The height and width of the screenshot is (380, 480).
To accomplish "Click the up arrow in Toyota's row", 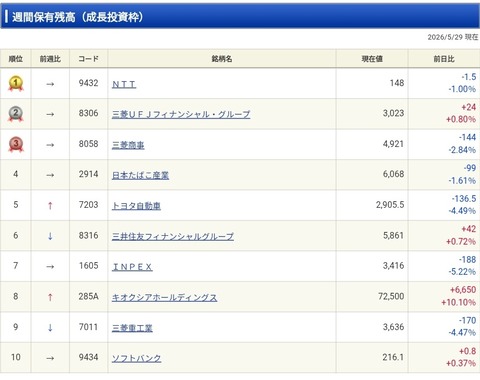I will click(x=50, y=205).
